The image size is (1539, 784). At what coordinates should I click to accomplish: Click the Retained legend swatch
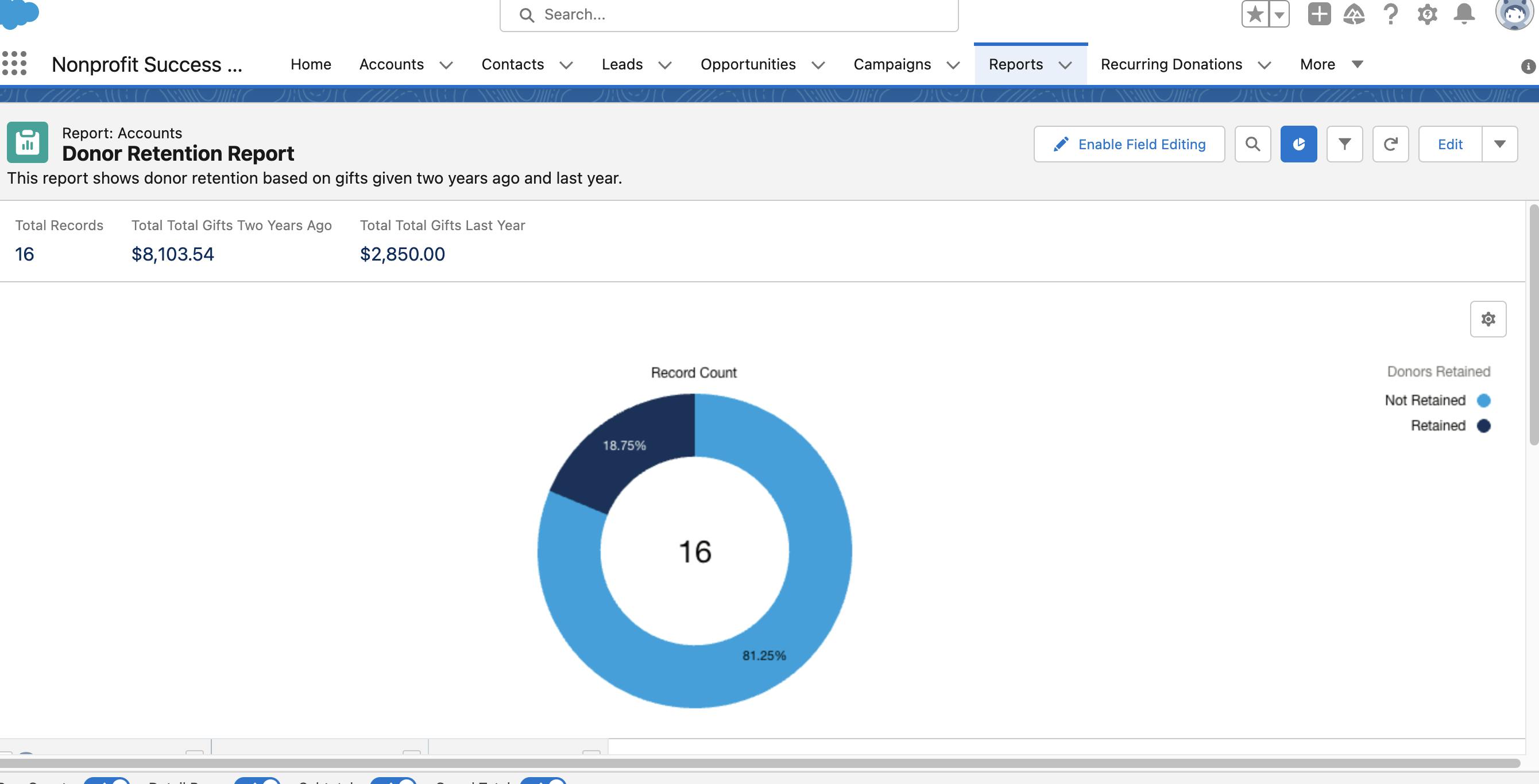(x=1483, y=426)
